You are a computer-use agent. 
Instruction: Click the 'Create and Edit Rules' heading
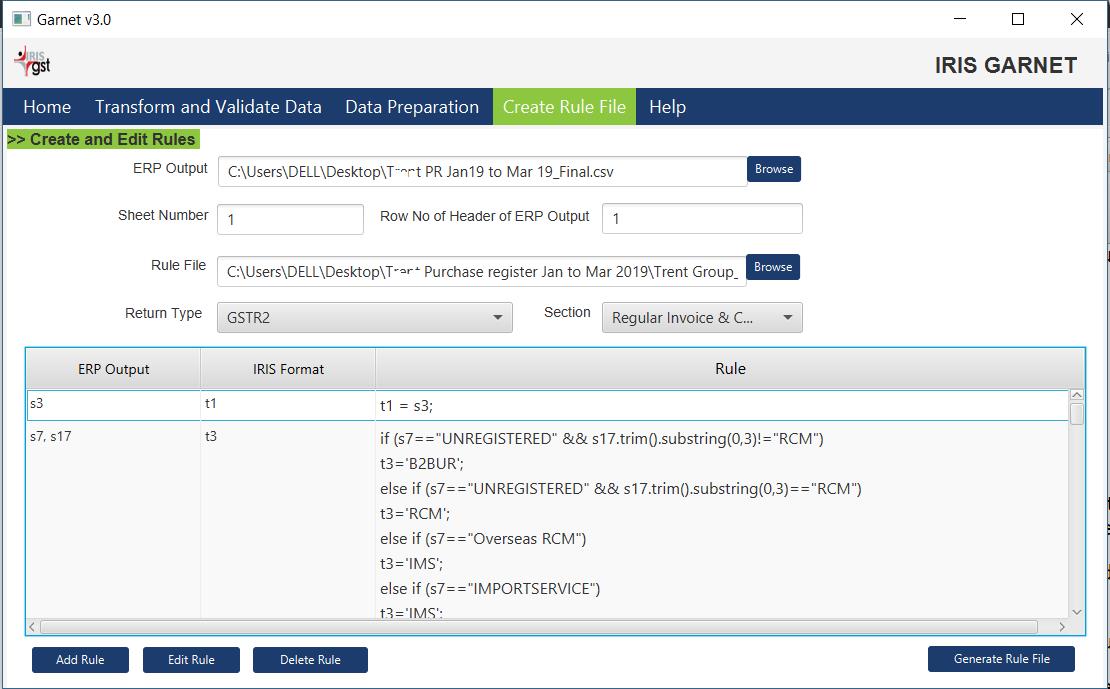pos(103,139)
